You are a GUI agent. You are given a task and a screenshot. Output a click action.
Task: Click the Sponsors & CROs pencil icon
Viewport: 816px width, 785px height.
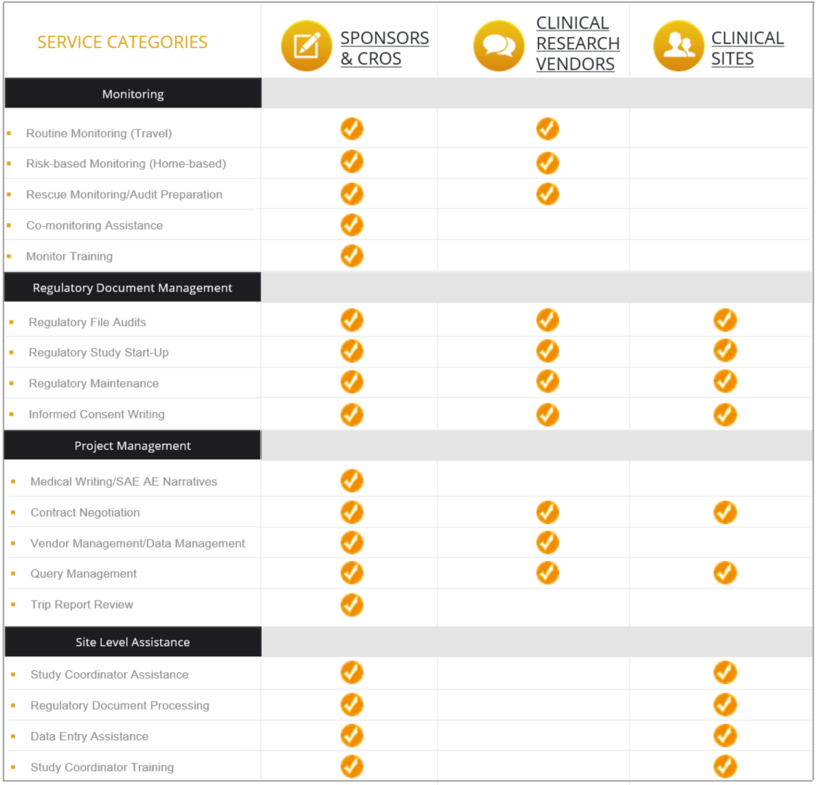pos(306,46)
